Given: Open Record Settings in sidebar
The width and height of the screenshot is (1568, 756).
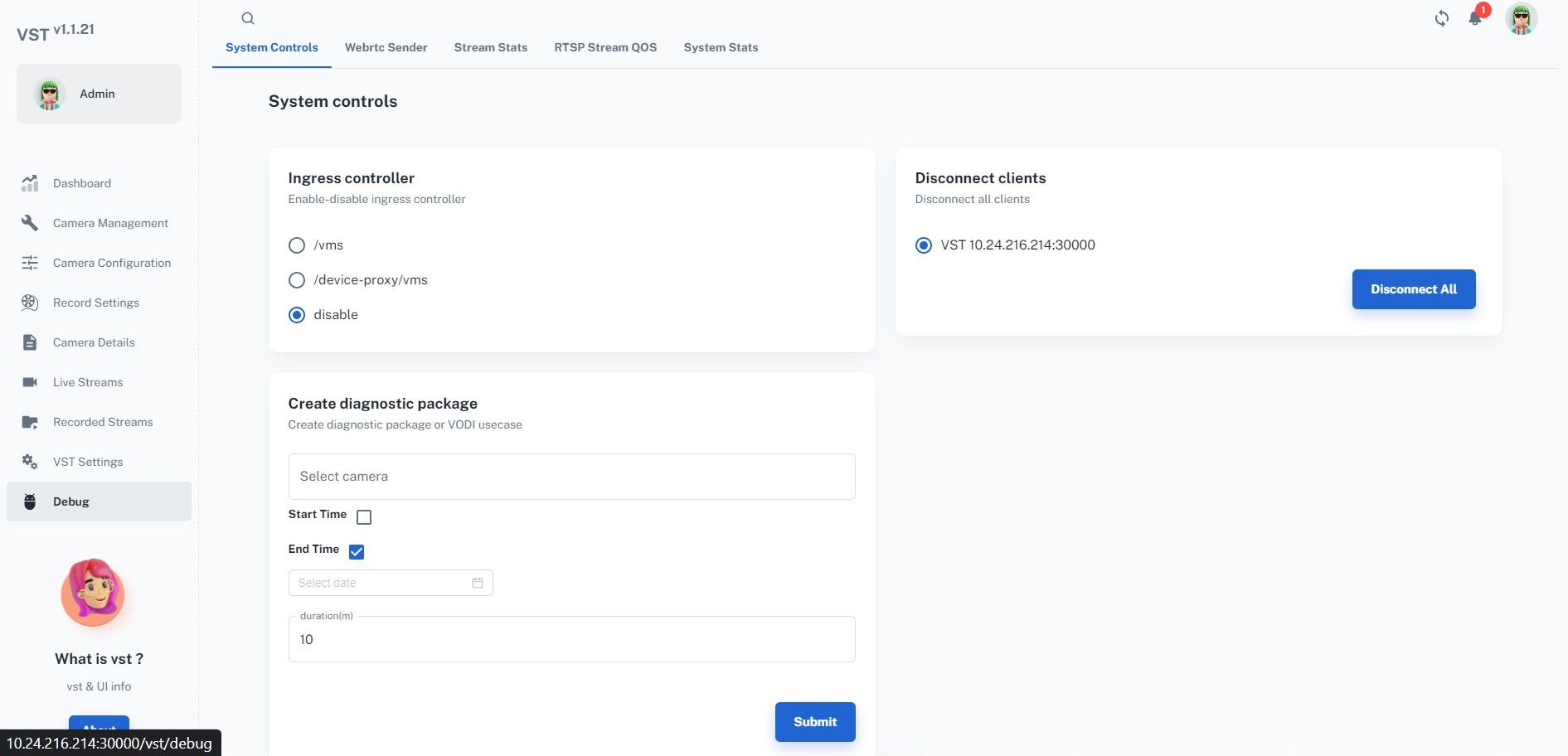Looking at the screenshot, I should (x=95, y=303).
